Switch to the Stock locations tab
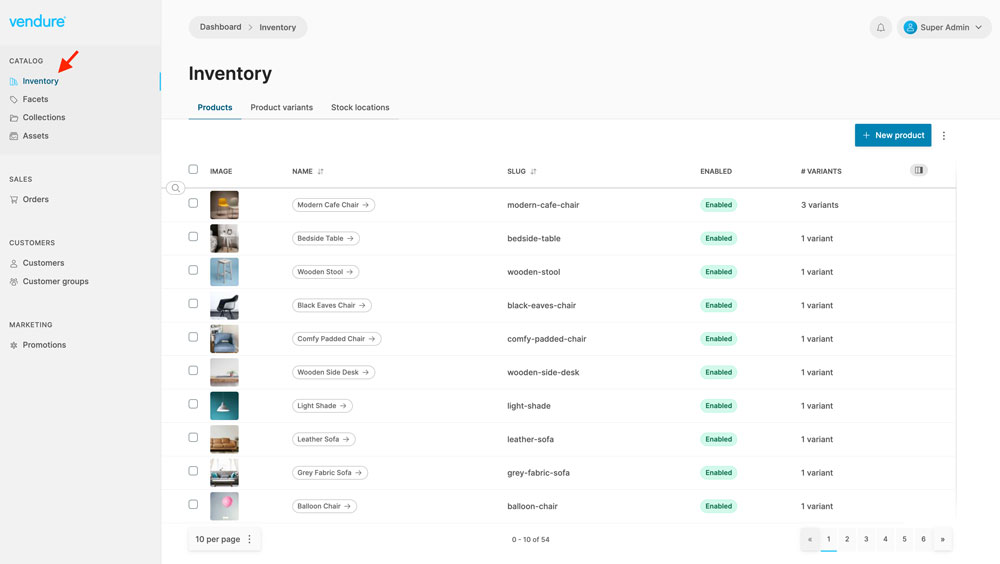Viewport: 1000px width, 564px height. click(360, 108)
